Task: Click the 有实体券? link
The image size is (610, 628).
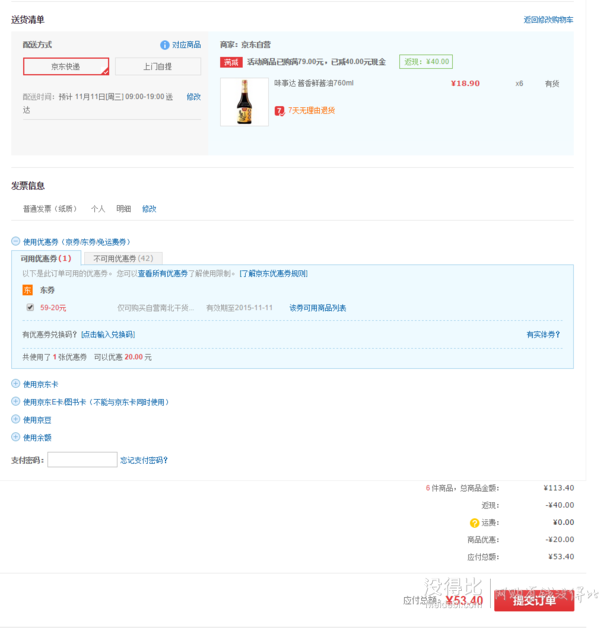Action: [x=543, y=334]
